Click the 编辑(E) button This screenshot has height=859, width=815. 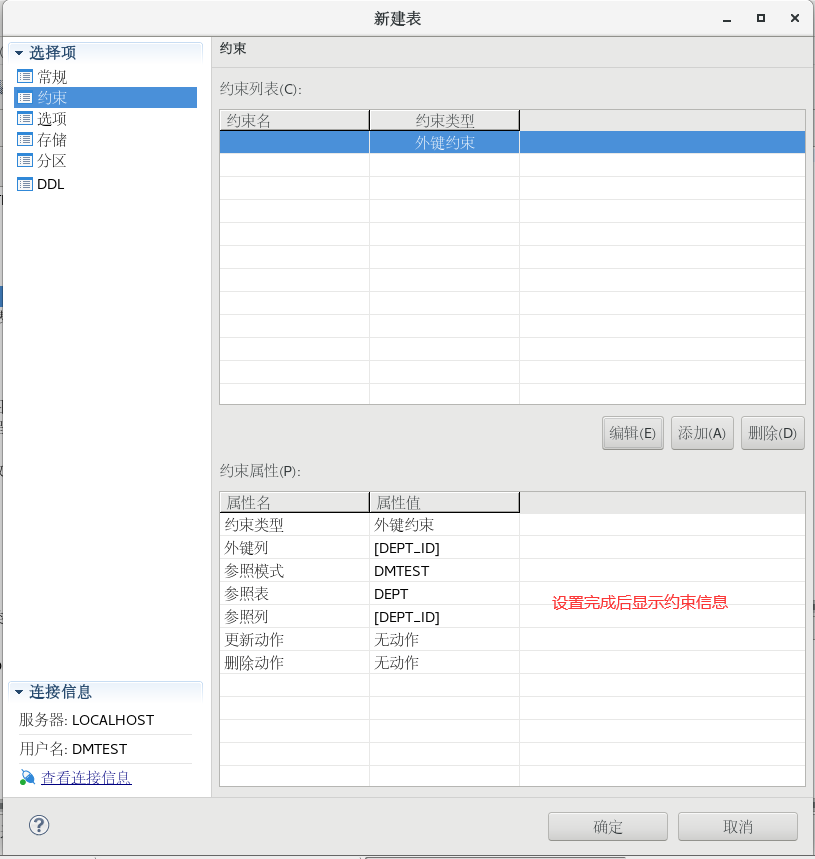click(632, 433)
